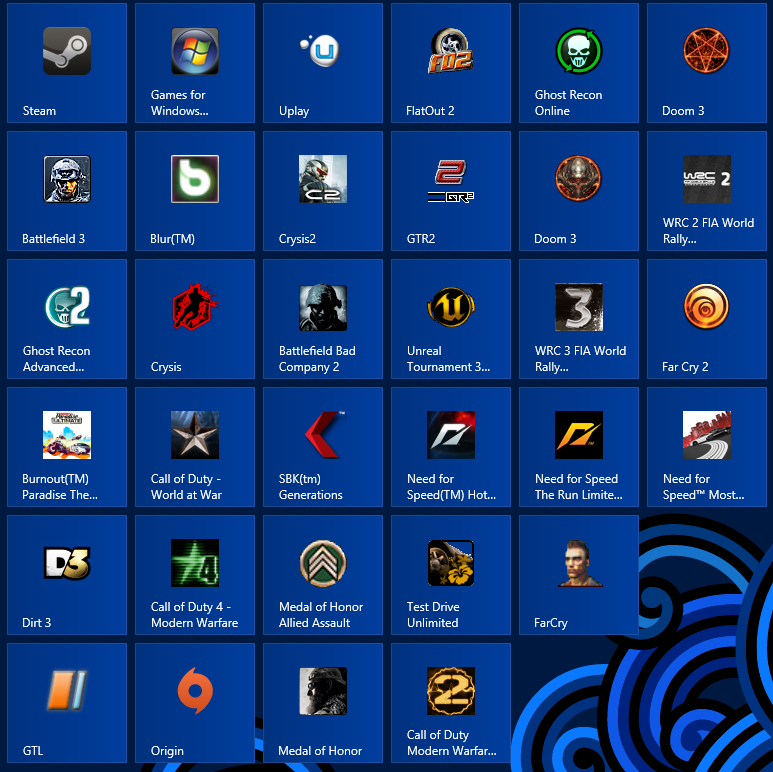Launch Call of Duty - World at War
The height and width of the screenshot is (772, 773).
(x=195, y=447)
